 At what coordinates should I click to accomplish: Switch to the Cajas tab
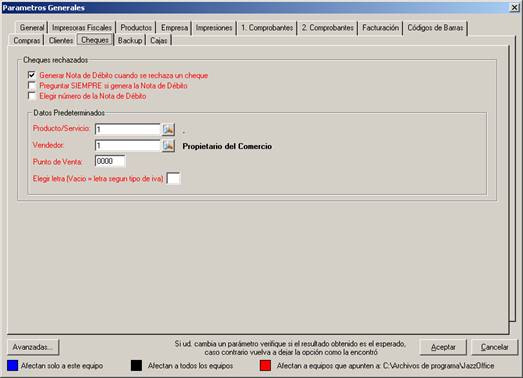click(158, 40)
